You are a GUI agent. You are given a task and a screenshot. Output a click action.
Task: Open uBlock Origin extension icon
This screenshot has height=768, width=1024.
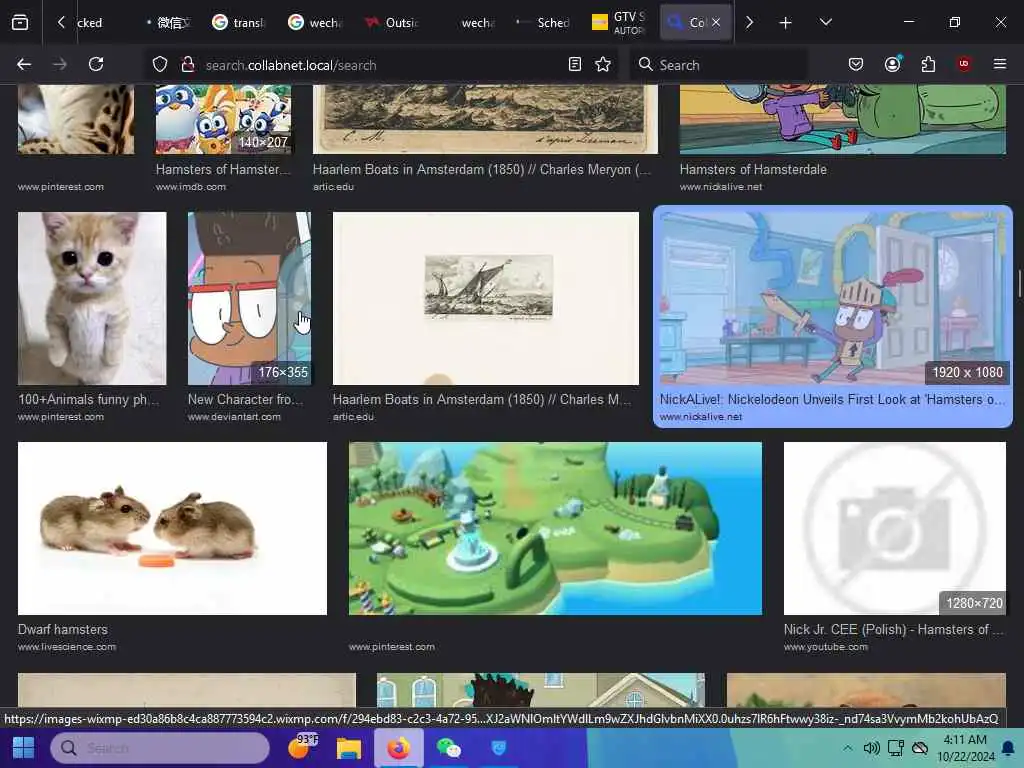click(964, 64)
